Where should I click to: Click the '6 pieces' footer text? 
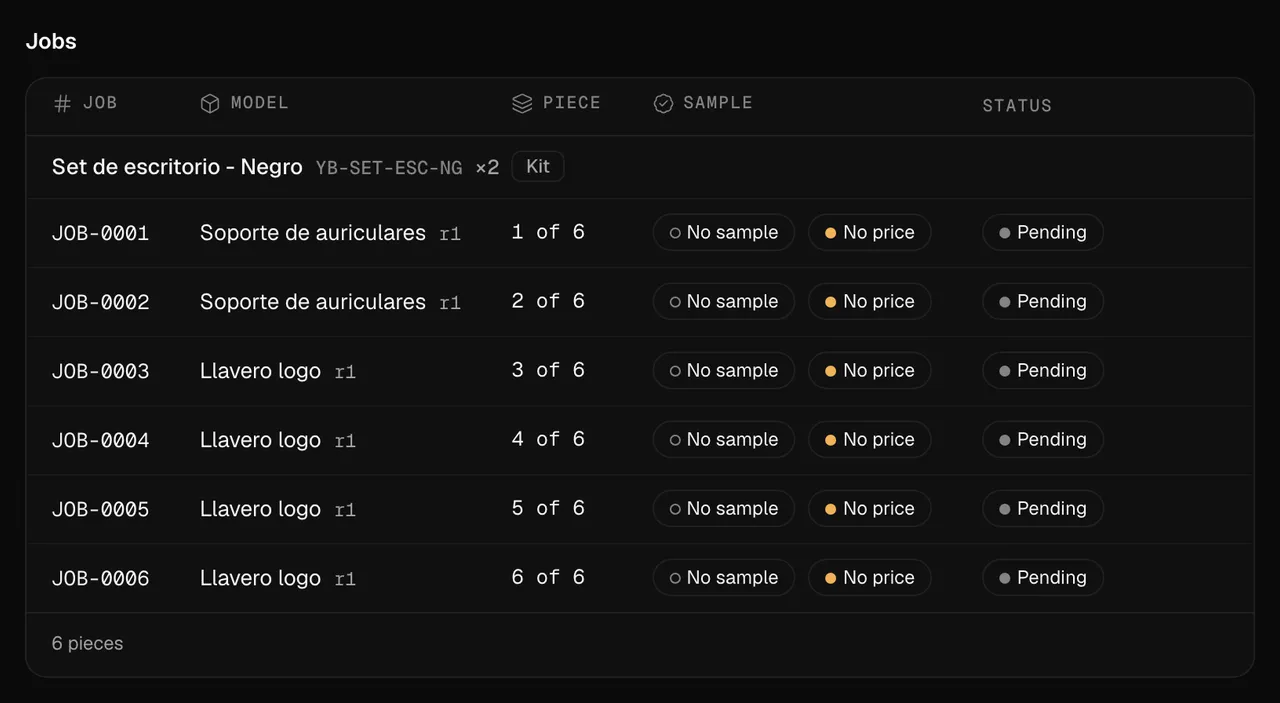click(x=88, y=643)
